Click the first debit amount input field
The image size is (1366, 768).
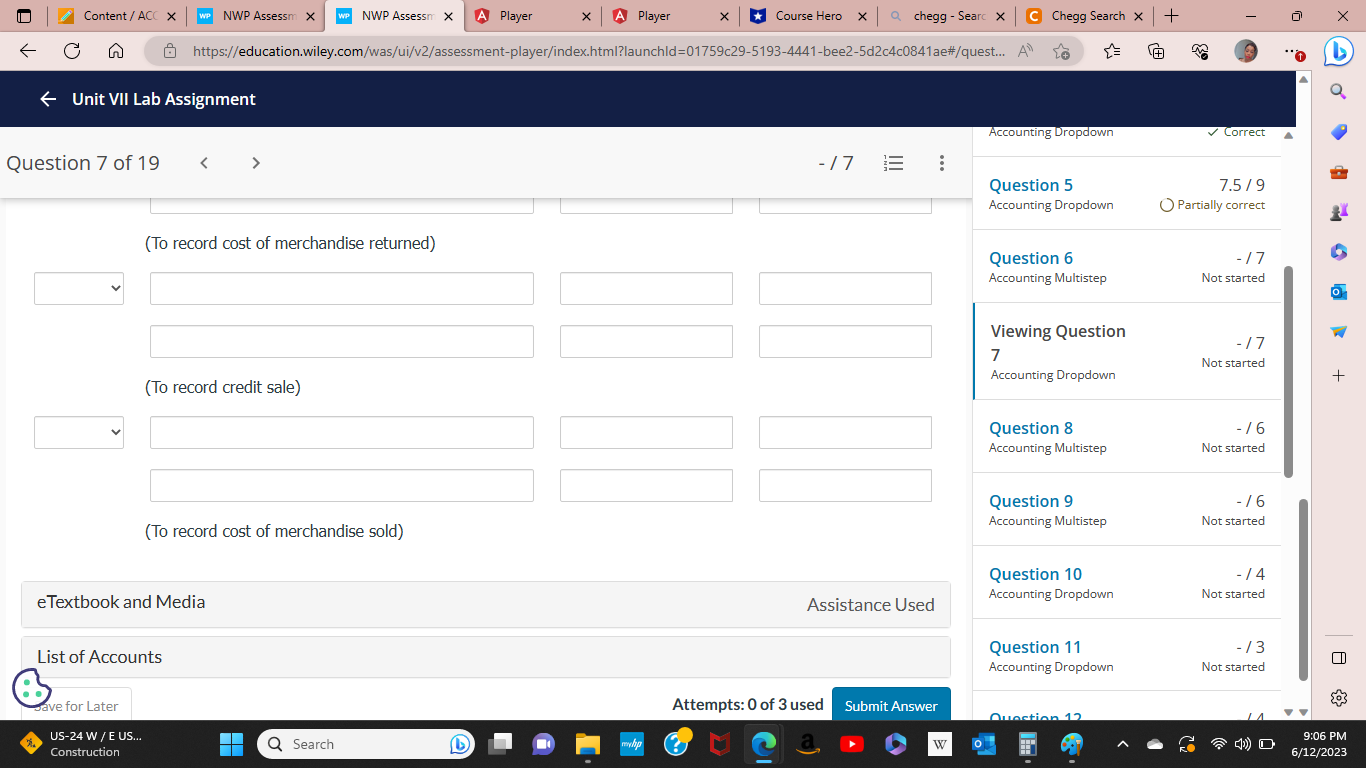646,288
